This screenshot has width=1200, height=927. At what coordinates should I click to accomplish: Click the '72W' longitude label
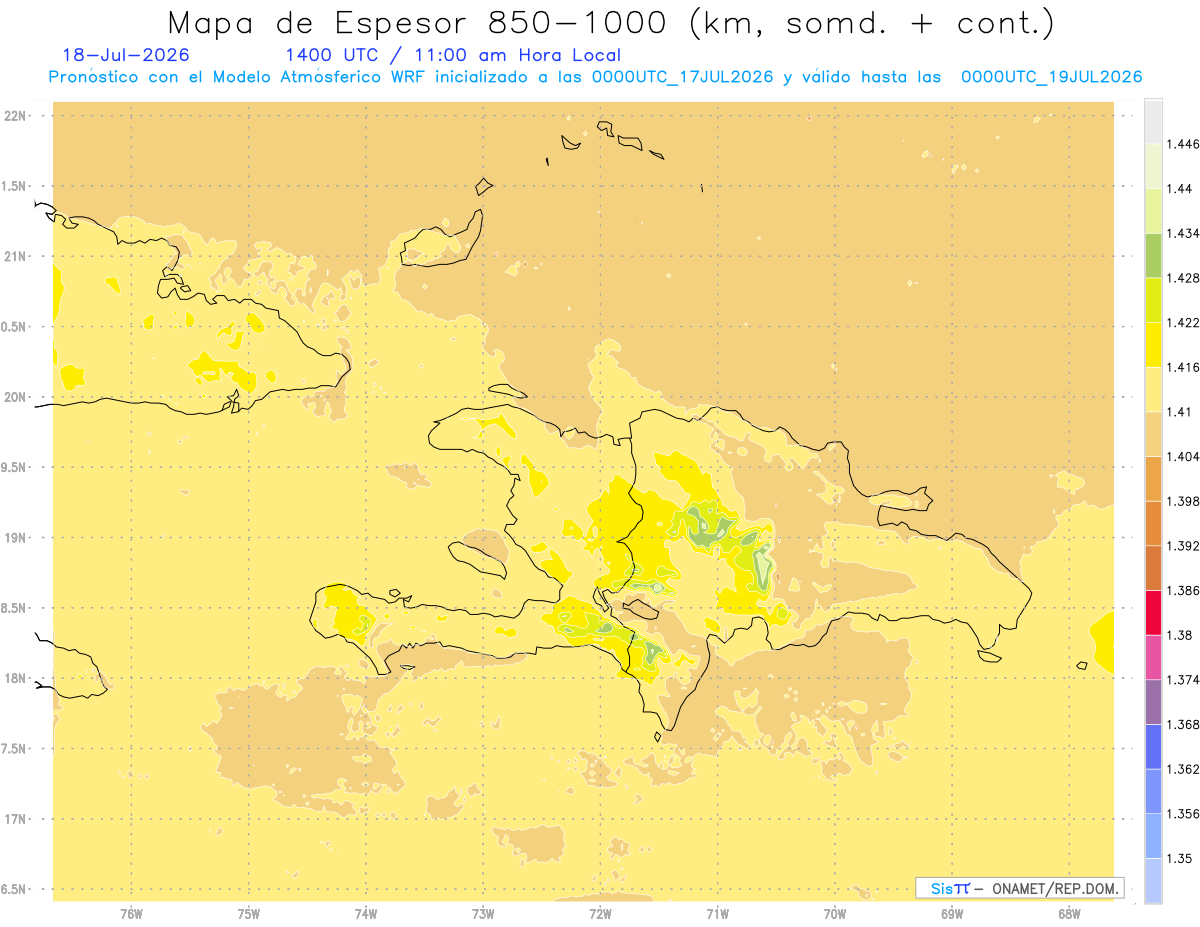pyautogui.click(x=600, y=914)
